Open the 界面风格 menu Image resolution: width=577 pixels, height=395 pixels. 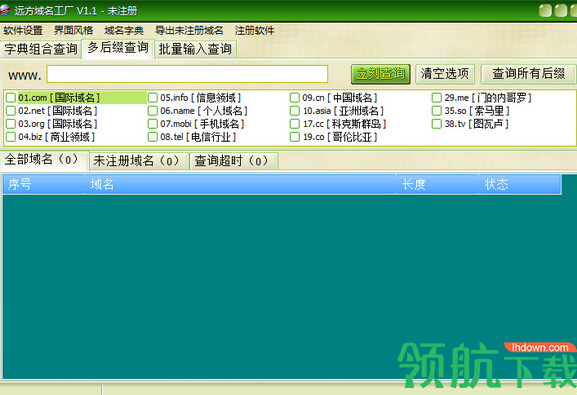click(73, 31)
